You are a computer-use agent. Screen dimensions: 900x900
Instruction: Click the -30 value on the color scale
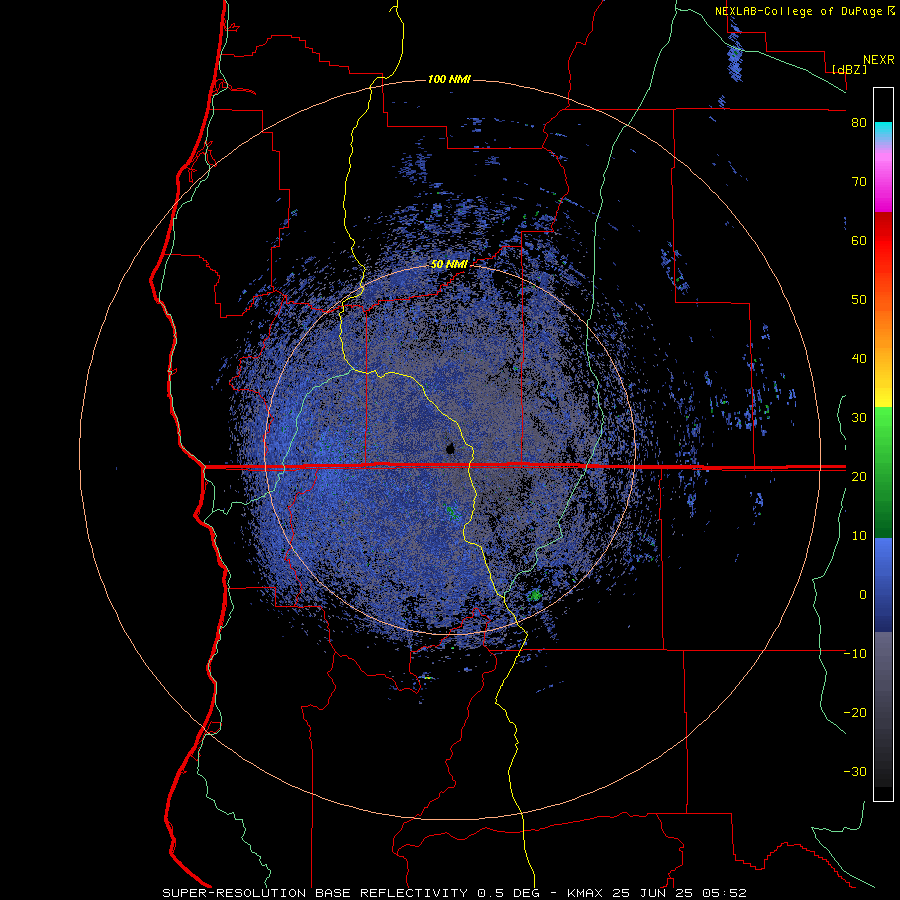(855, 772)
